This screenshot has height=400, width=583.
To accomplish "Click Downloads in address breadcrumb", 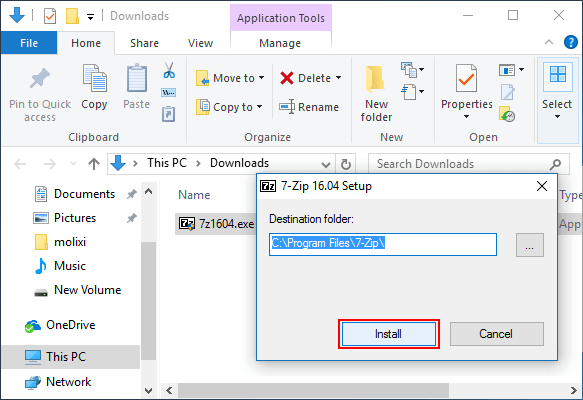I will tap(239, 163).
